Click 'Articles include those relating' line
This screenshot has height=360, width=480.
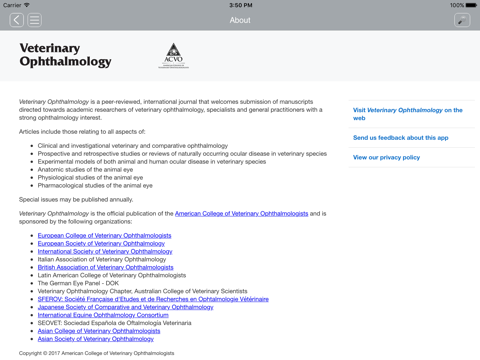pyautogui.click(x=82, y=132)
